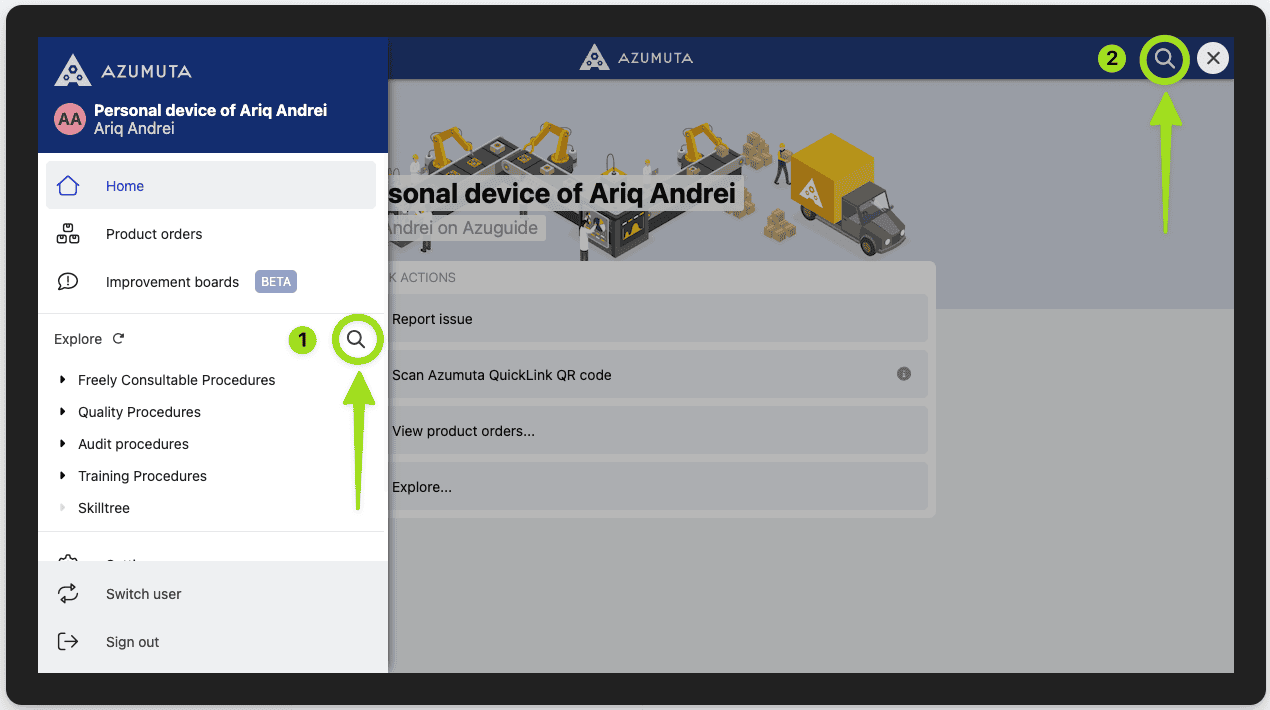This screenshot has width=1270, height=710.
Task: Click the info icon on the QuickLink row
Action: 903,374
